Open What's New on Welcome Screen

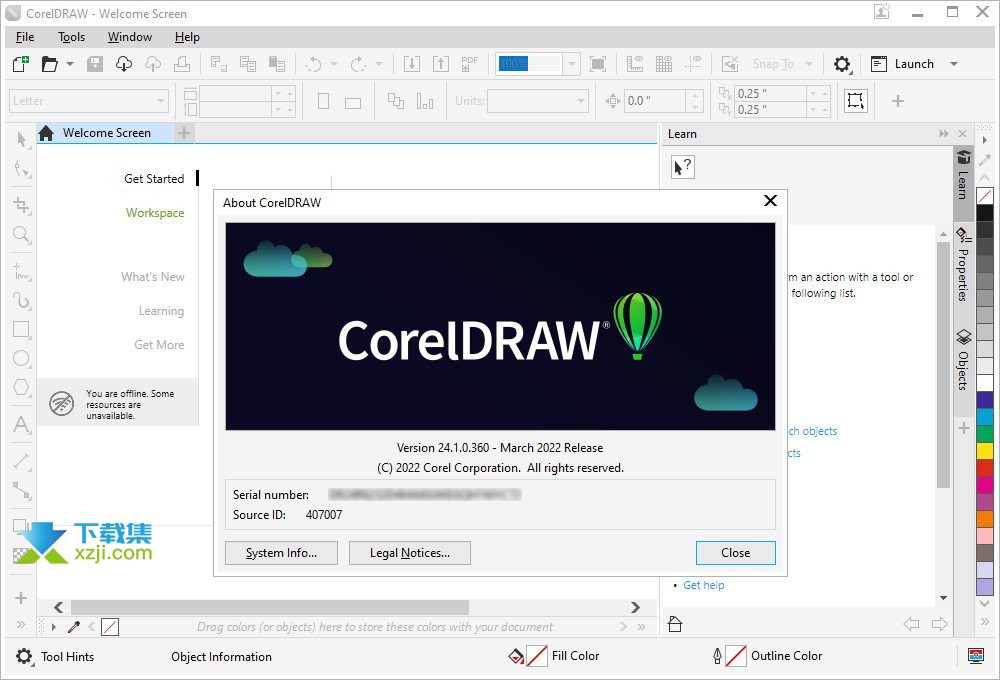coord(153,277)
